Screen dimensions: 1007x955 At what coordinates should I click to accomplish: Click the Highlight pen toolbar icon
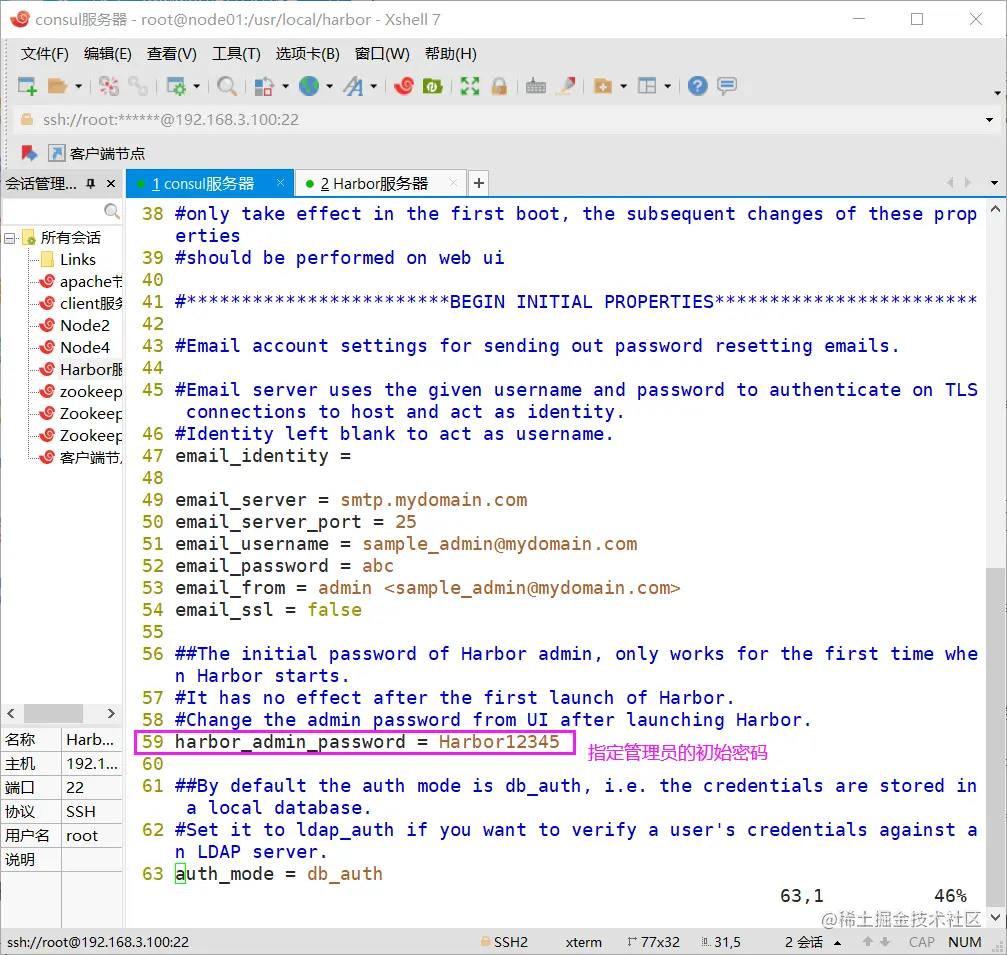pyautogui.click(x=566, y=85)
